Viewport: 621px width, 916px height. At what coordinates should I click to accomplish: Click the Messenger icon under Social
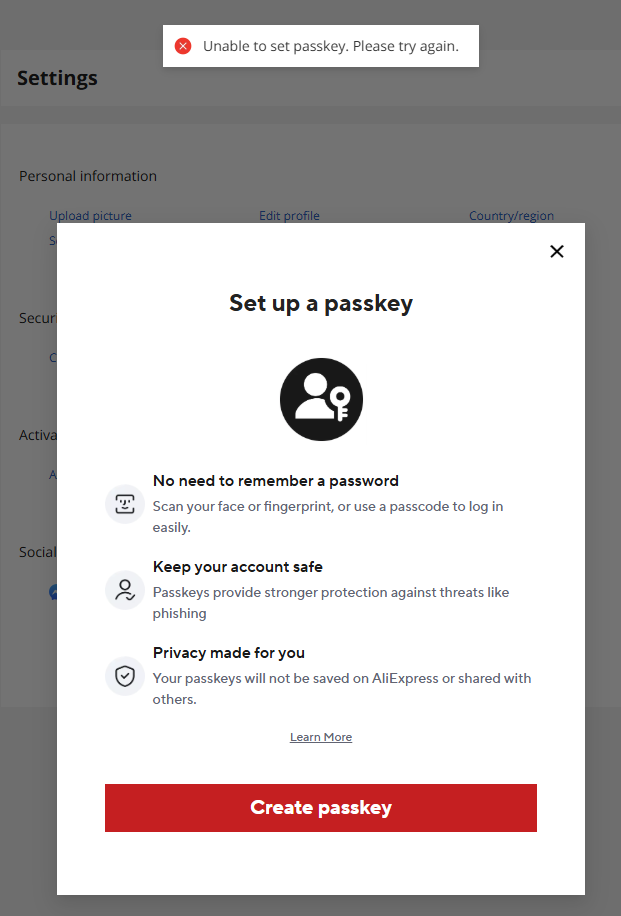point(54,592)
